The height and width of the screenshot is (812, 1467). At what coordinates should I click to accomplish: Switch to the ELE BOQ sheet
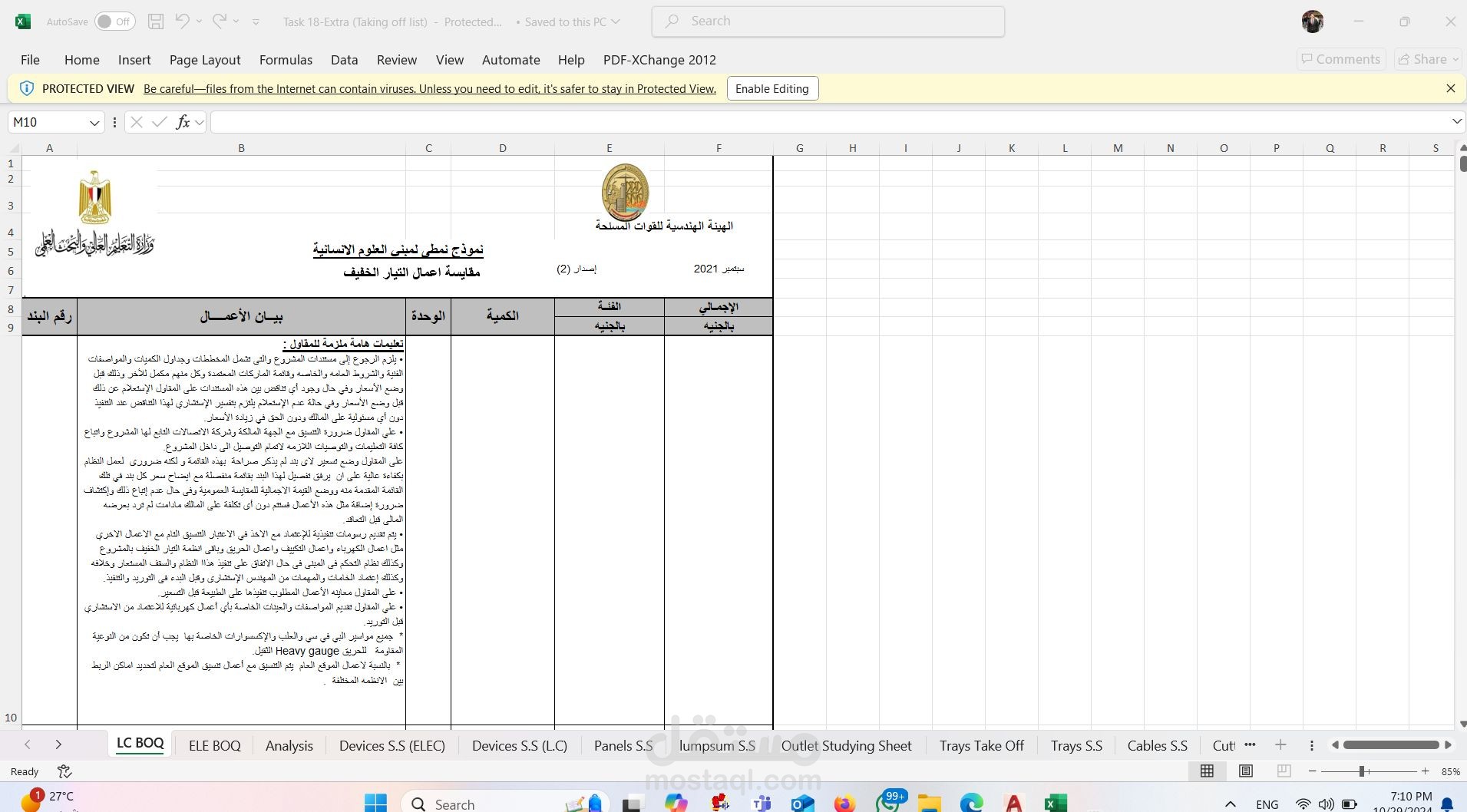(214, 745)
